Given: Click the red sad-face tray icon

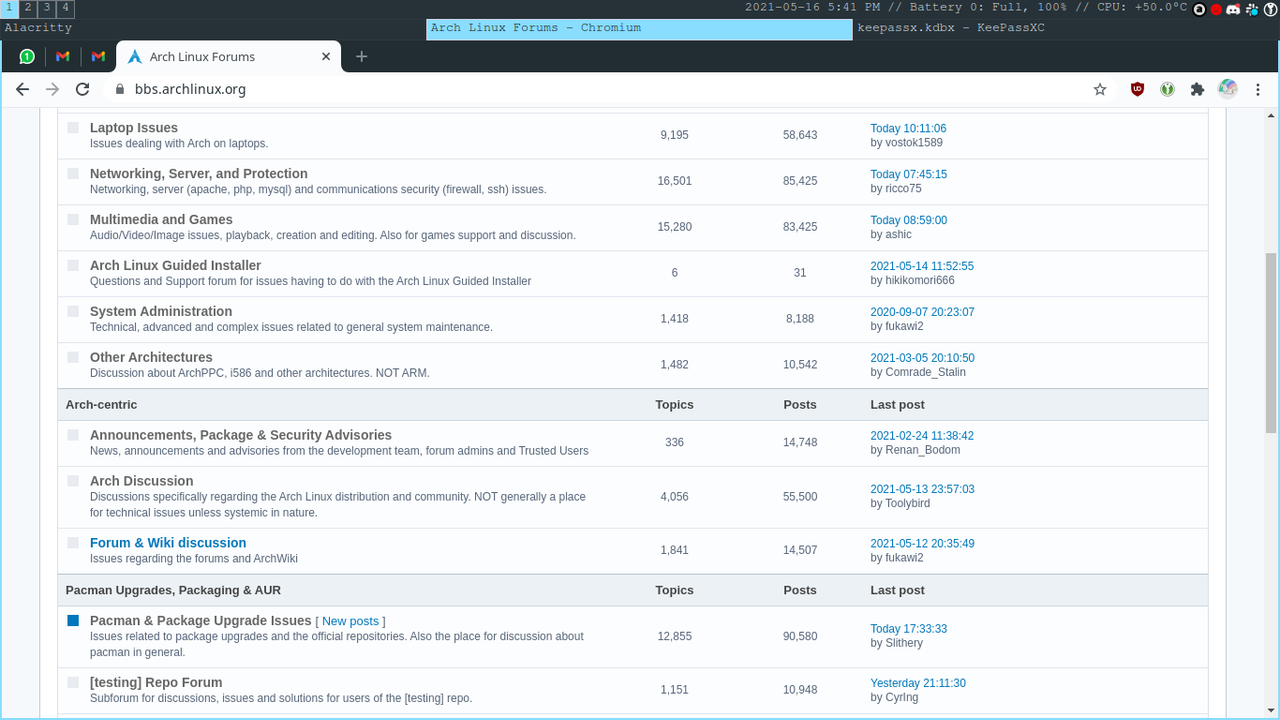Looking at the screenshot, I should tap(1217, 9).
